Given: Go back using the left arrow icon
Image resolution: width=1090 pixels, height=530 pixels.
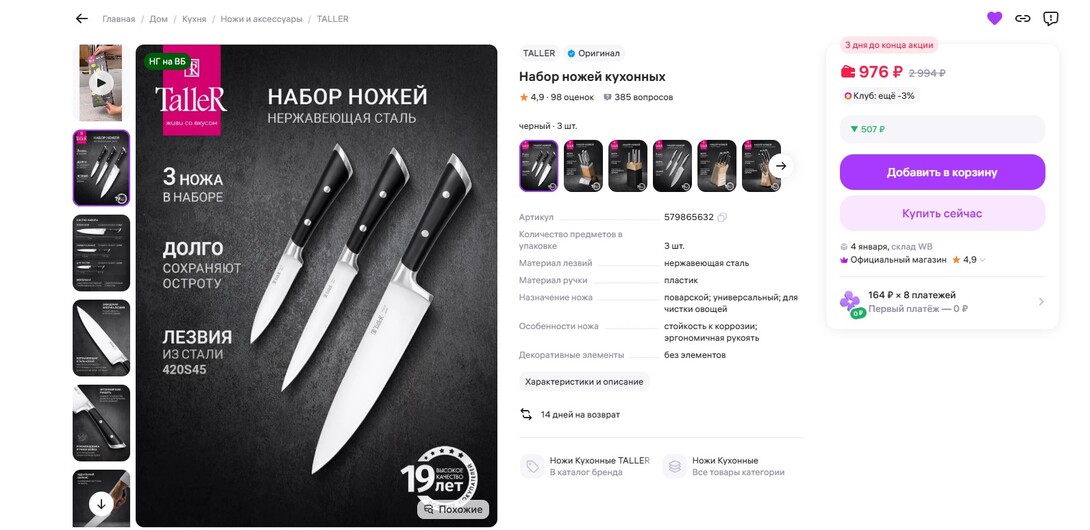Looking at the screenshot, I should tap(82, 19).
